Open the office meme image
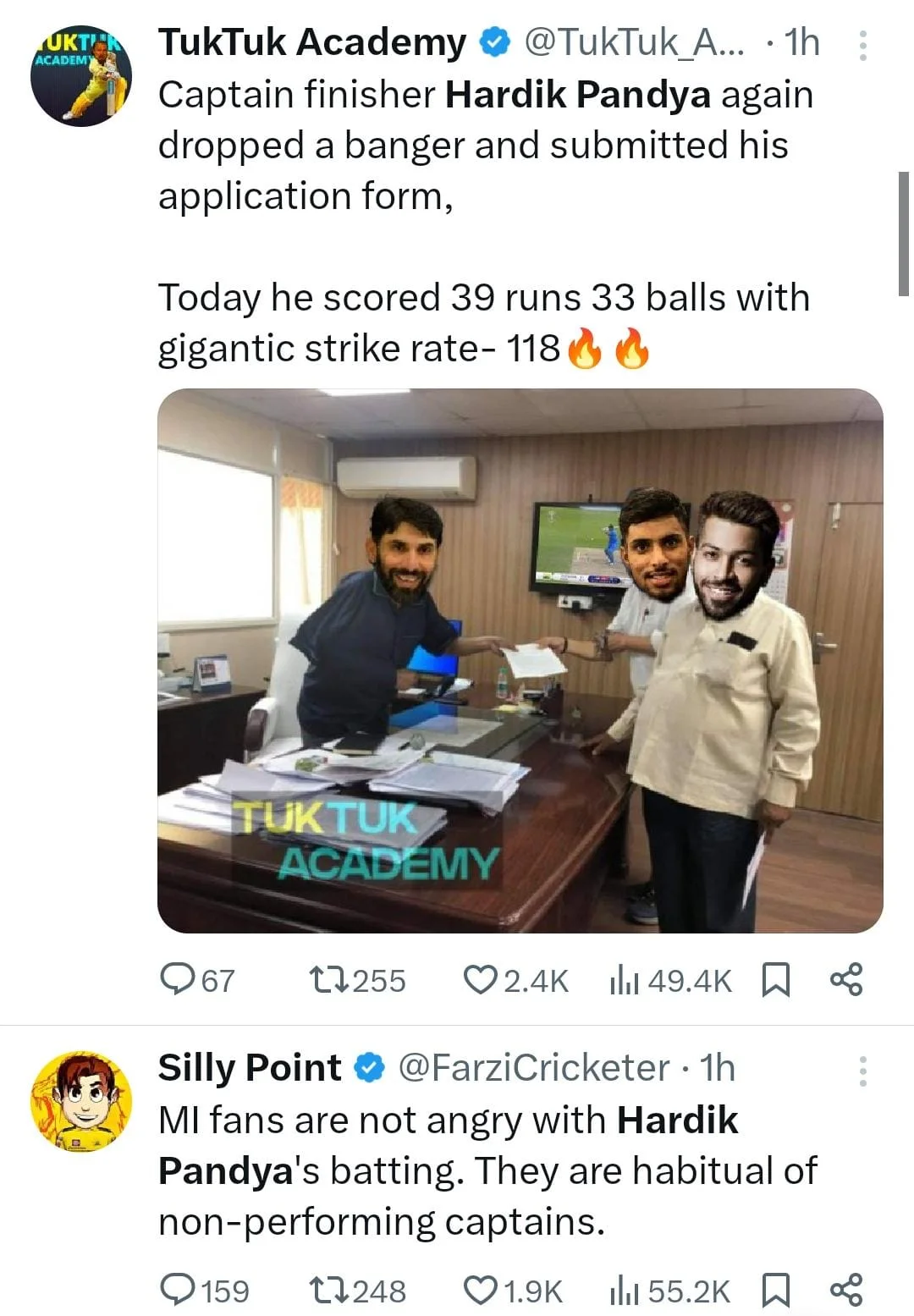914x1316 pixels. 520,660
